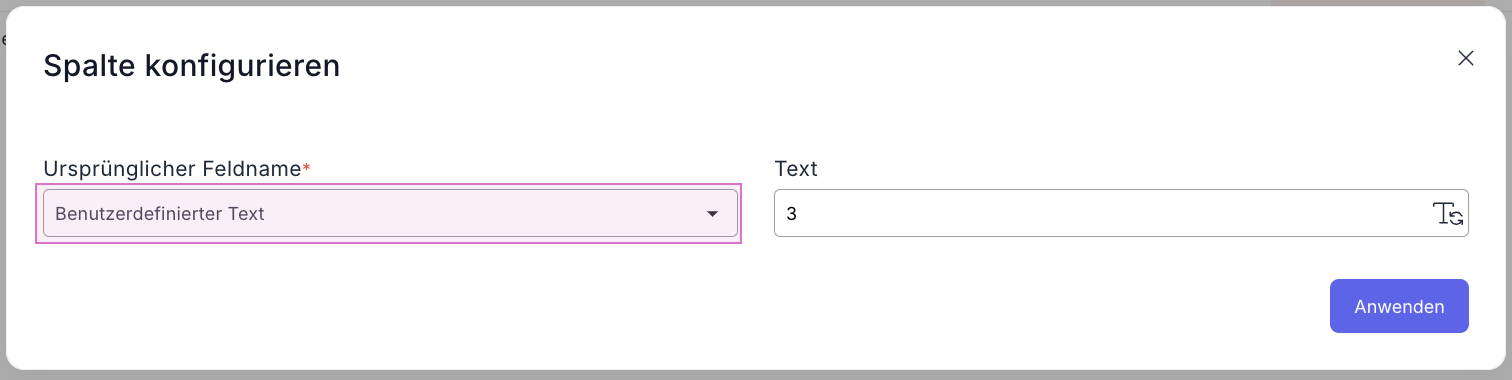Click the red required asterisk

coord(306,168)
